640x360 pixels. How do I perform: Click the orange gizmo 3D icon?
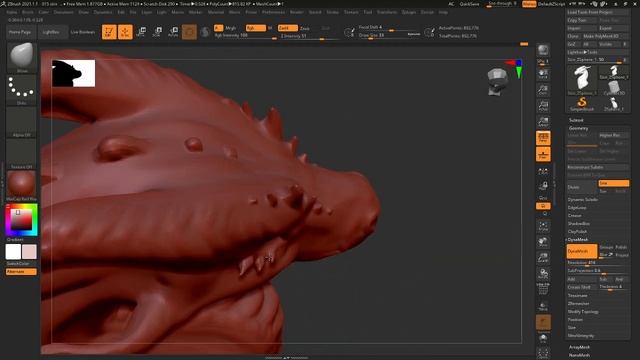tap(189, 32)
